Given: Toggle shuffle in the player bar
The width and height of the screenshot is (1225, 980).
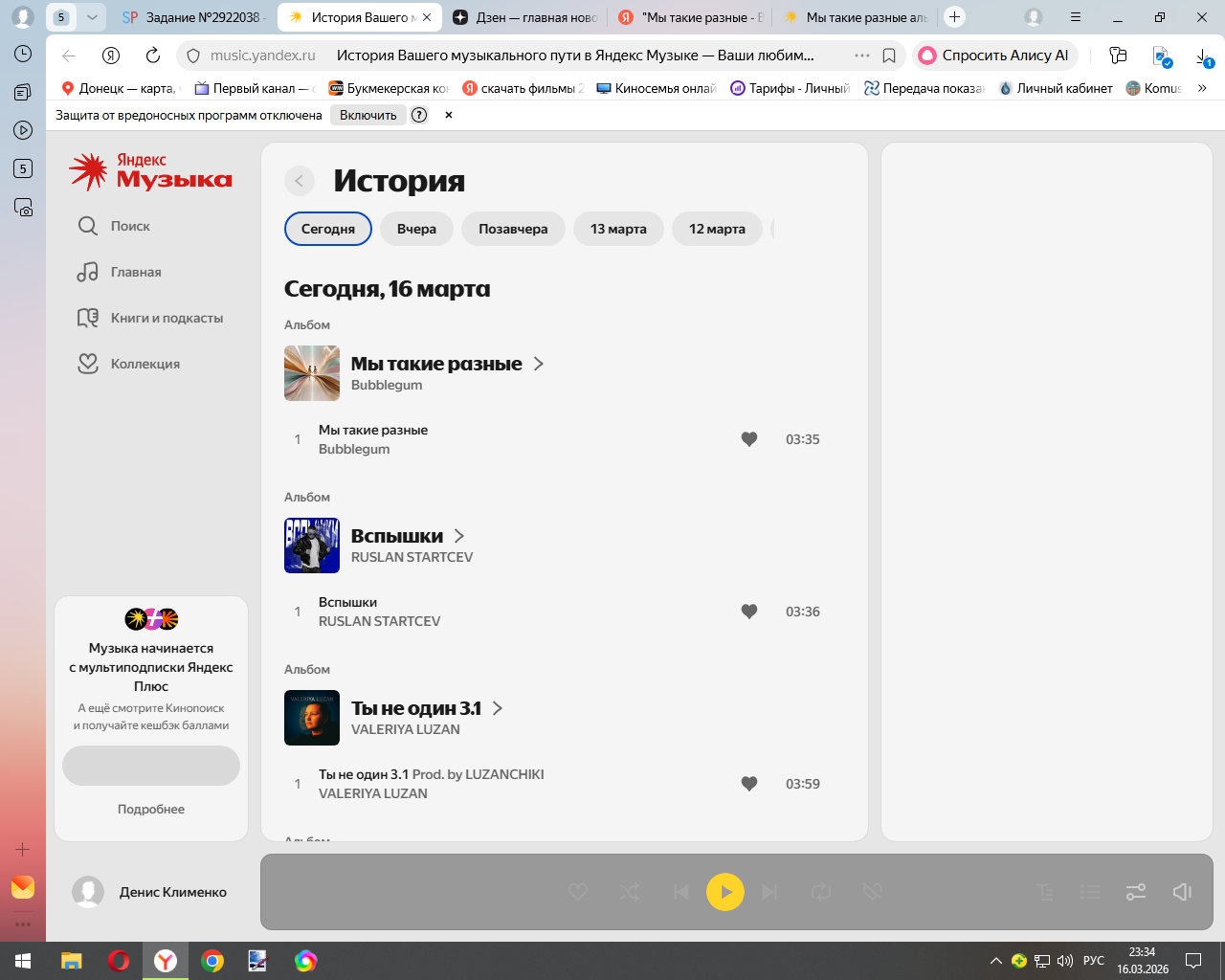Looking at the screenshot, I should pyautogui.click(x=630, y=892).
